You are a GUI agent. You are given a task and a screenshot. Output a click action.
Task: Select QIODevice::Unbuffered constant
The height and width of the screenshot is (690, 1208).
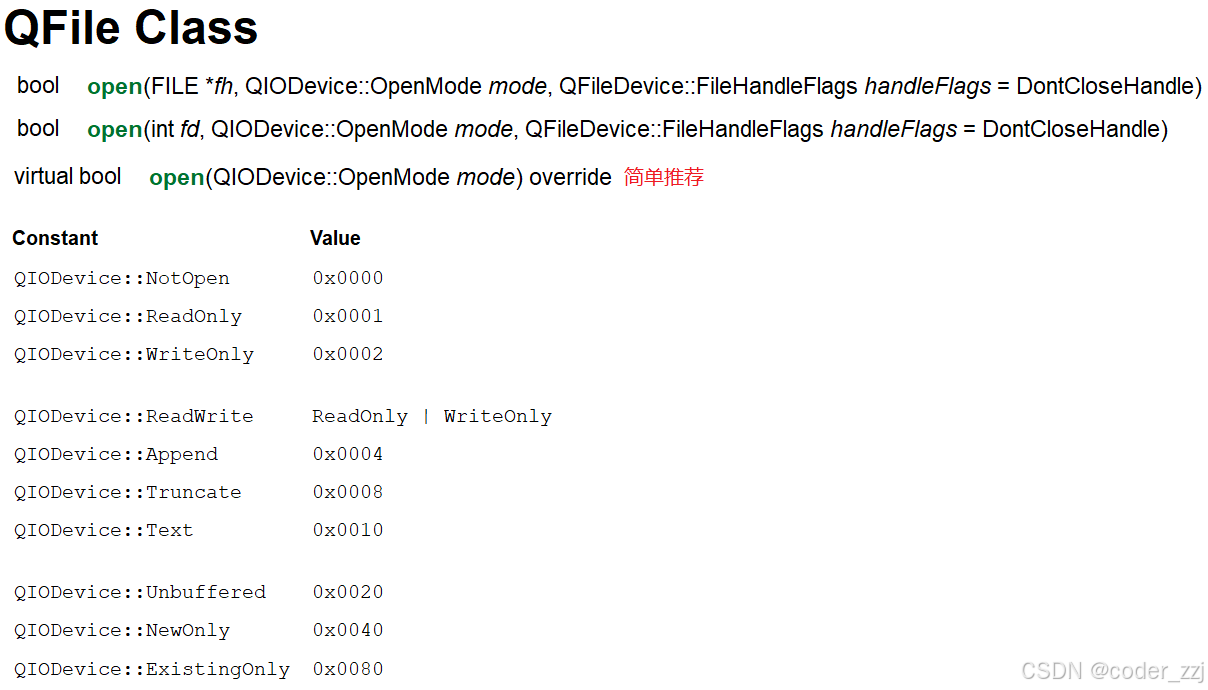point(140,592)
